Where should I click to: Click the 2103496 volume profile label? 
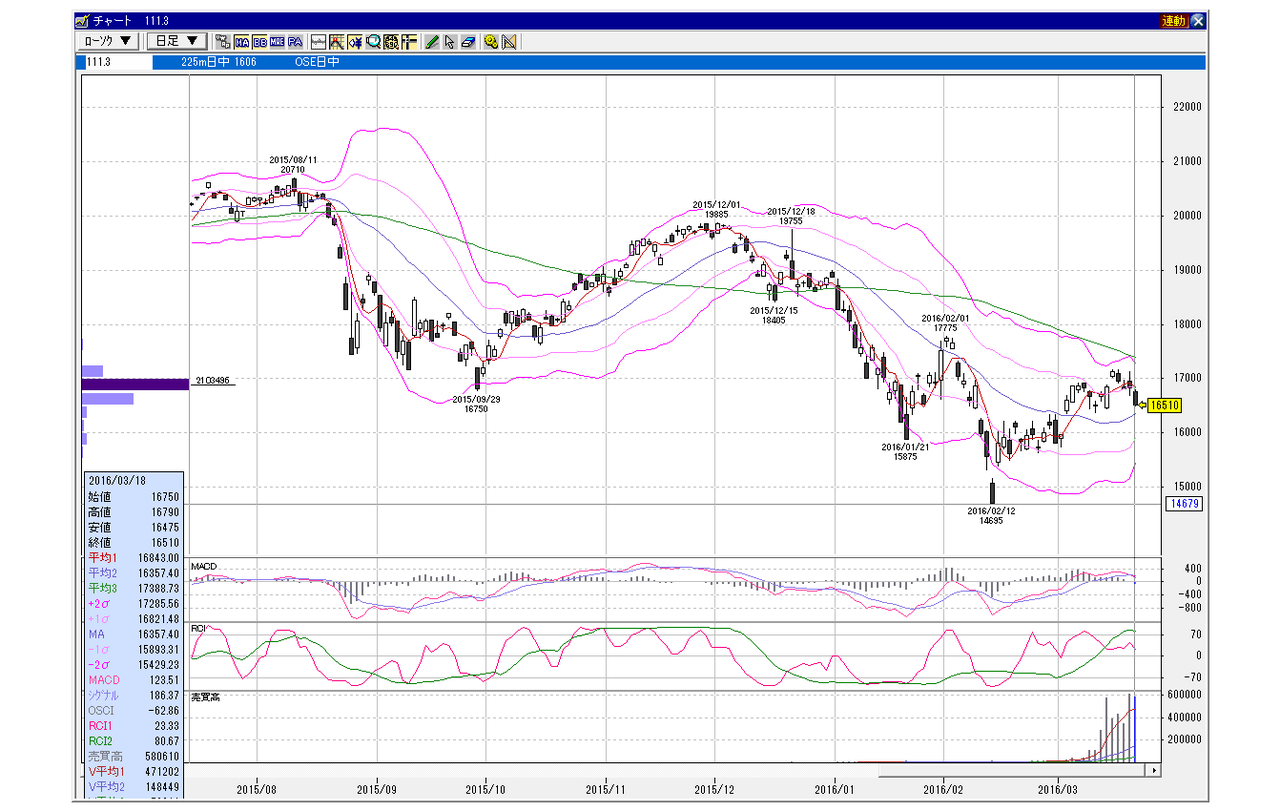[211, 380]
